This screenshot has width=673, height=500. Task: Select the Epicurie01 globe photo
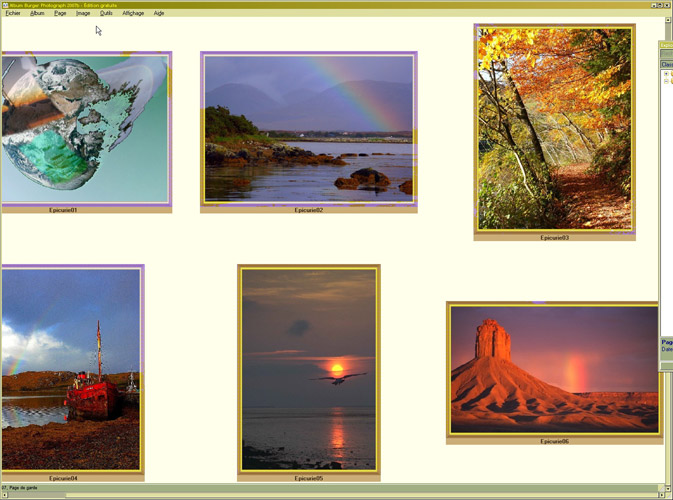click(83, 128)
